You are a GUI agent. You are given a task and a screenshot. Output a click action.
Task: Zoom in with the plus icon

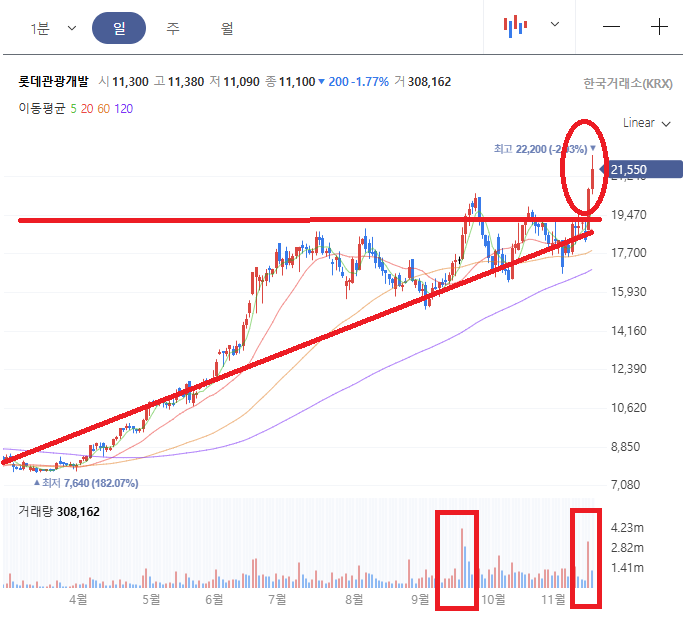[x=659, y=27]
